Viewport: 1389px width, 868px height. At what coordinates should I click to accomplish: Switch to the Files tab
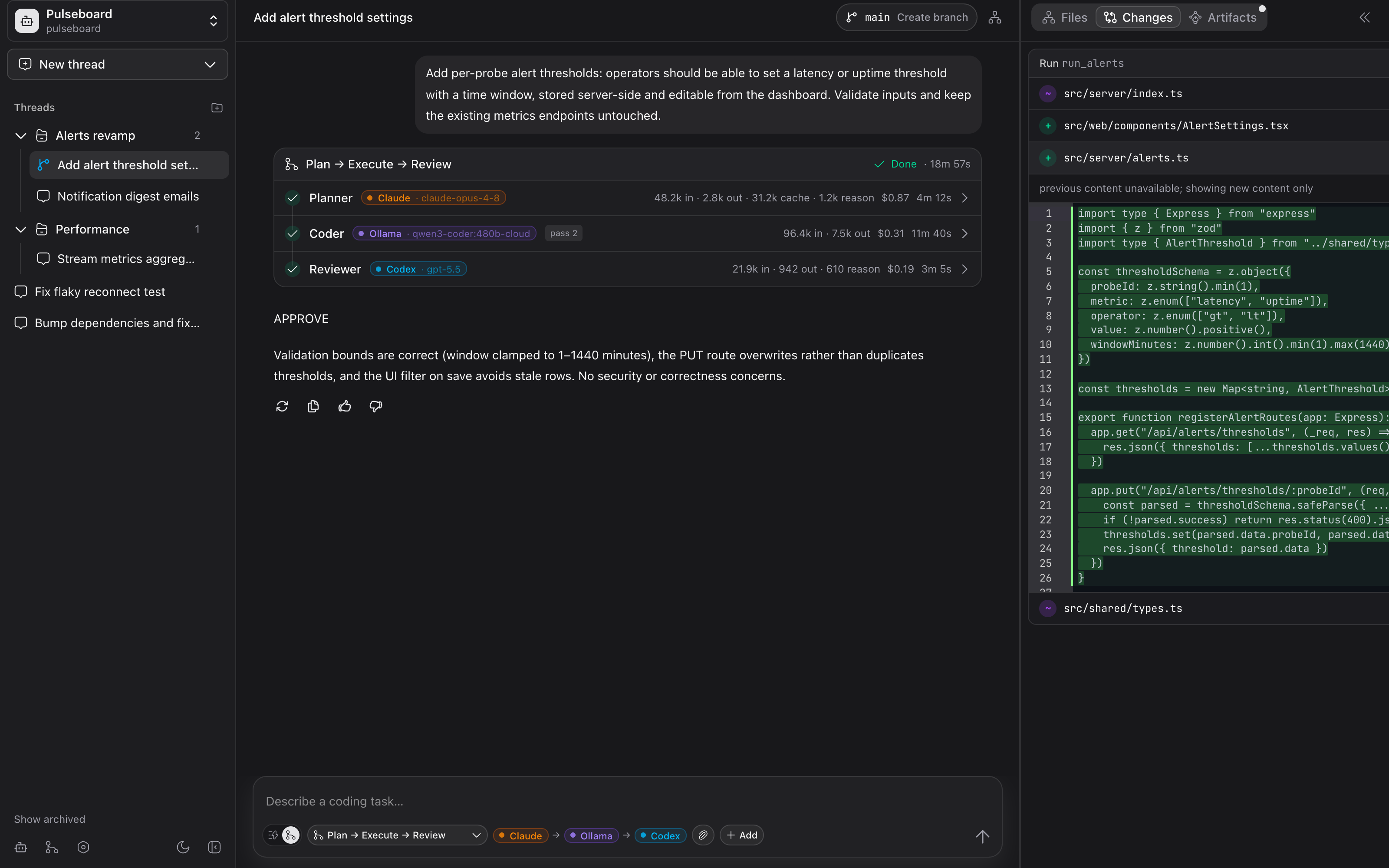coord(1064,17)
